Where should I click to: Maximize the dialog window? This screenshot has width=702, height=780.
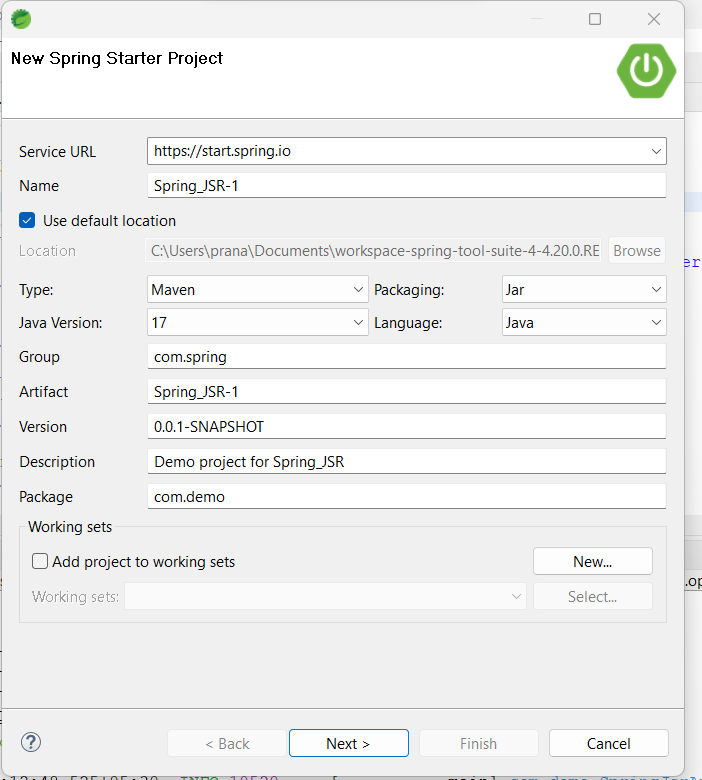[x=595, y=19]
